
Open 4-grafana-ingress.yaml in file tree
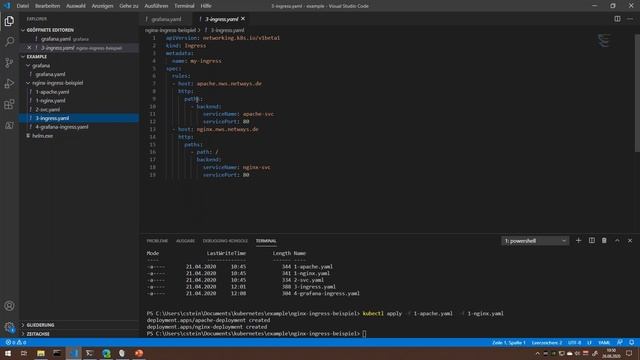click(x=62, y=127)
